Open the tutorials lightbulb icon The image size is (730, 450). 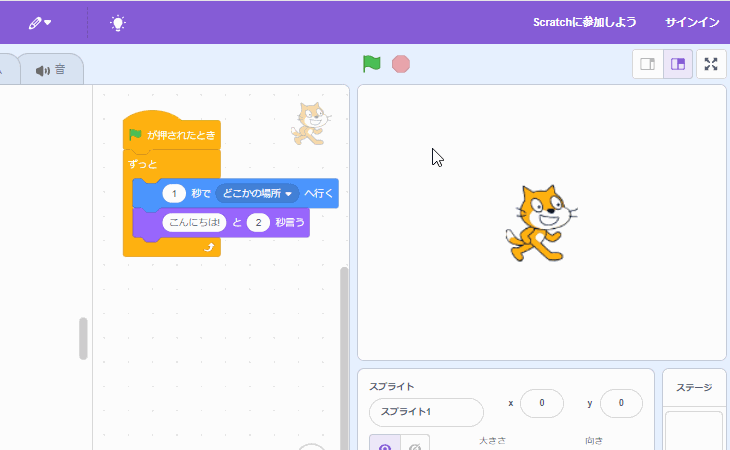coord(118,22)
